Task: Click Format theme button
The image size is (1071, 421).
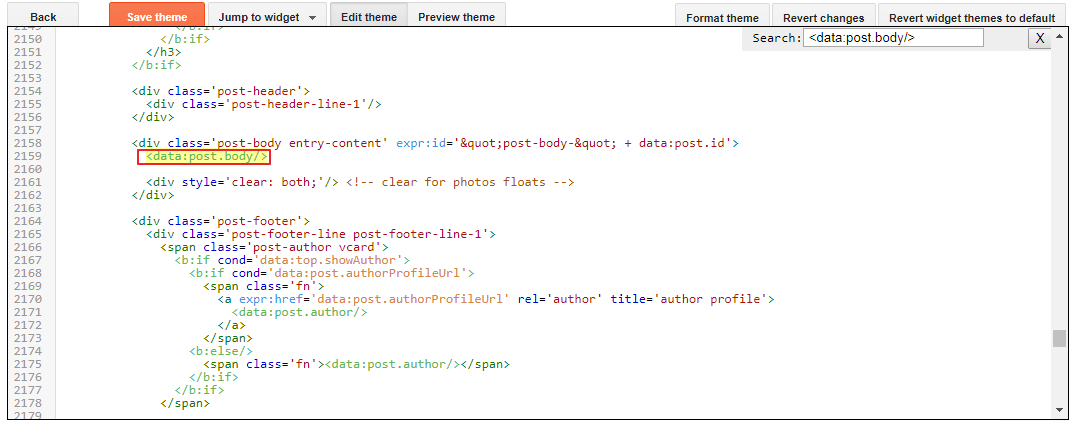Action: click(722, 18)
